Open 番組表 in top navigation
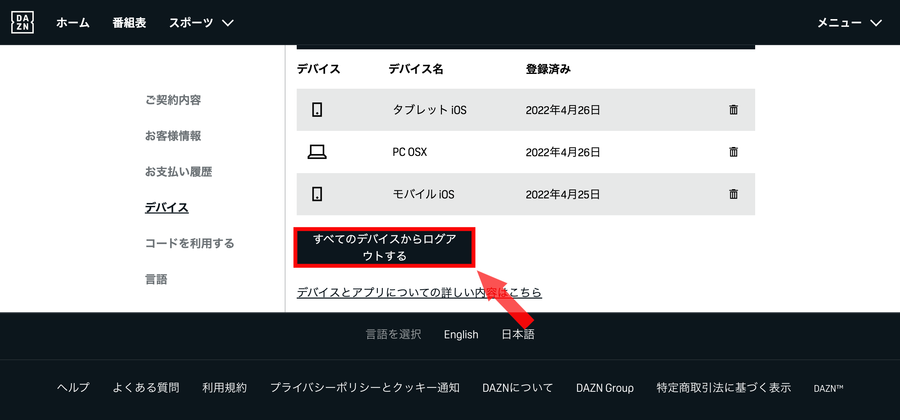The width and height of the screenshot is (900, 420). pyautogui.click(x=129, y=23)
